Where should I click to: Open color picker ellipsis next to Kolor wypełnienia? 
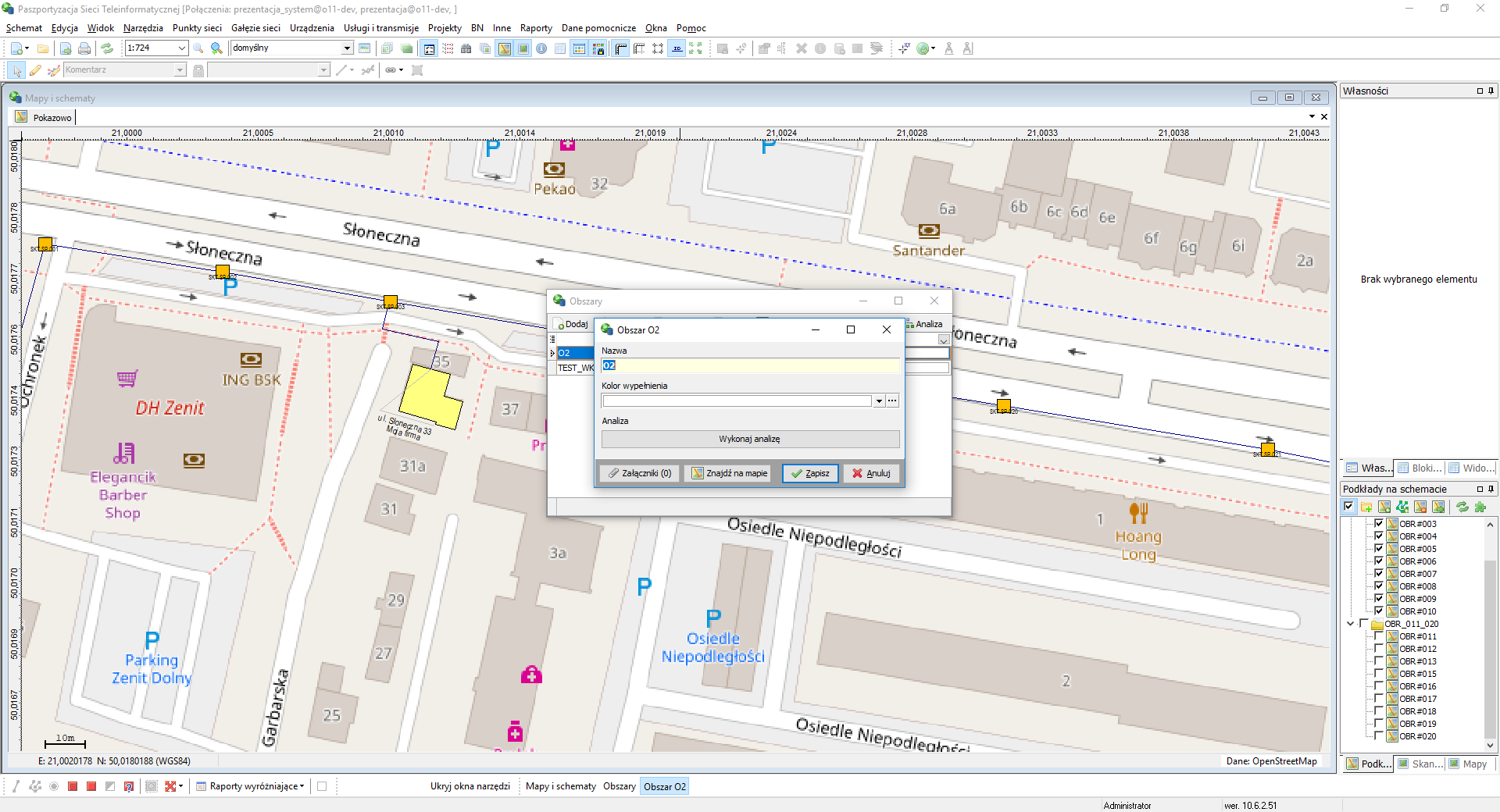point(892,401)
